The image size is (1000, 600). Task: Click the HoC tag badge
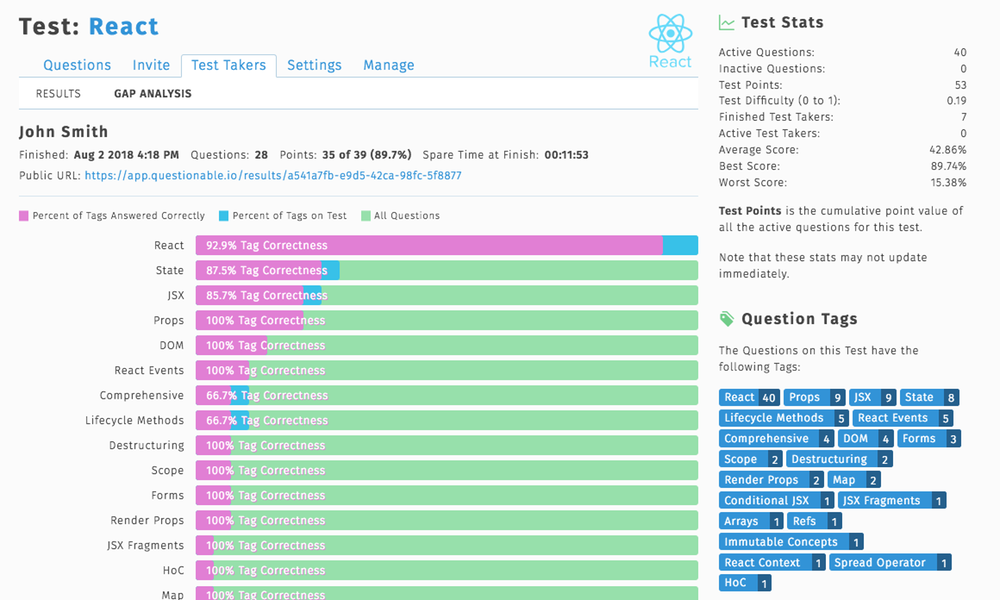[746, 583]
